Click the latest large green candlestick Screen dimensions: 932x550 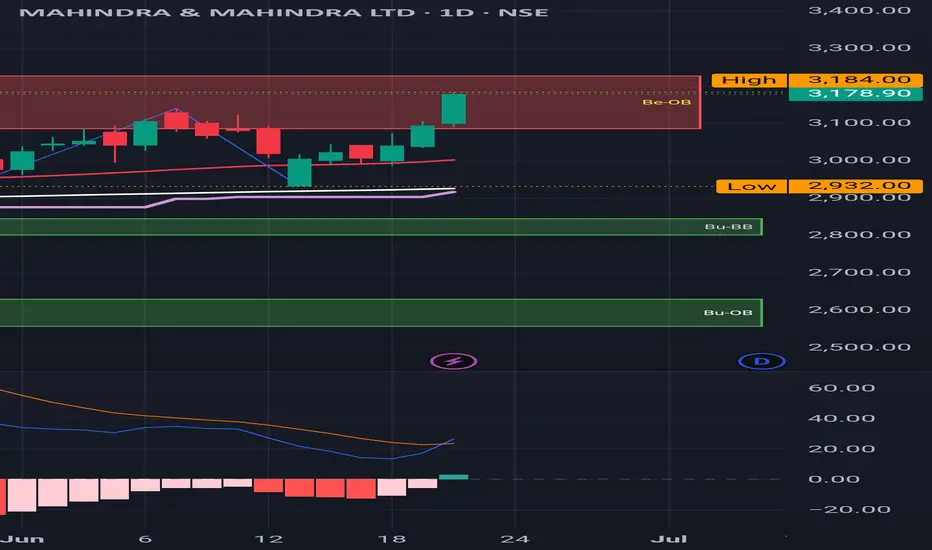coord(454,109)
